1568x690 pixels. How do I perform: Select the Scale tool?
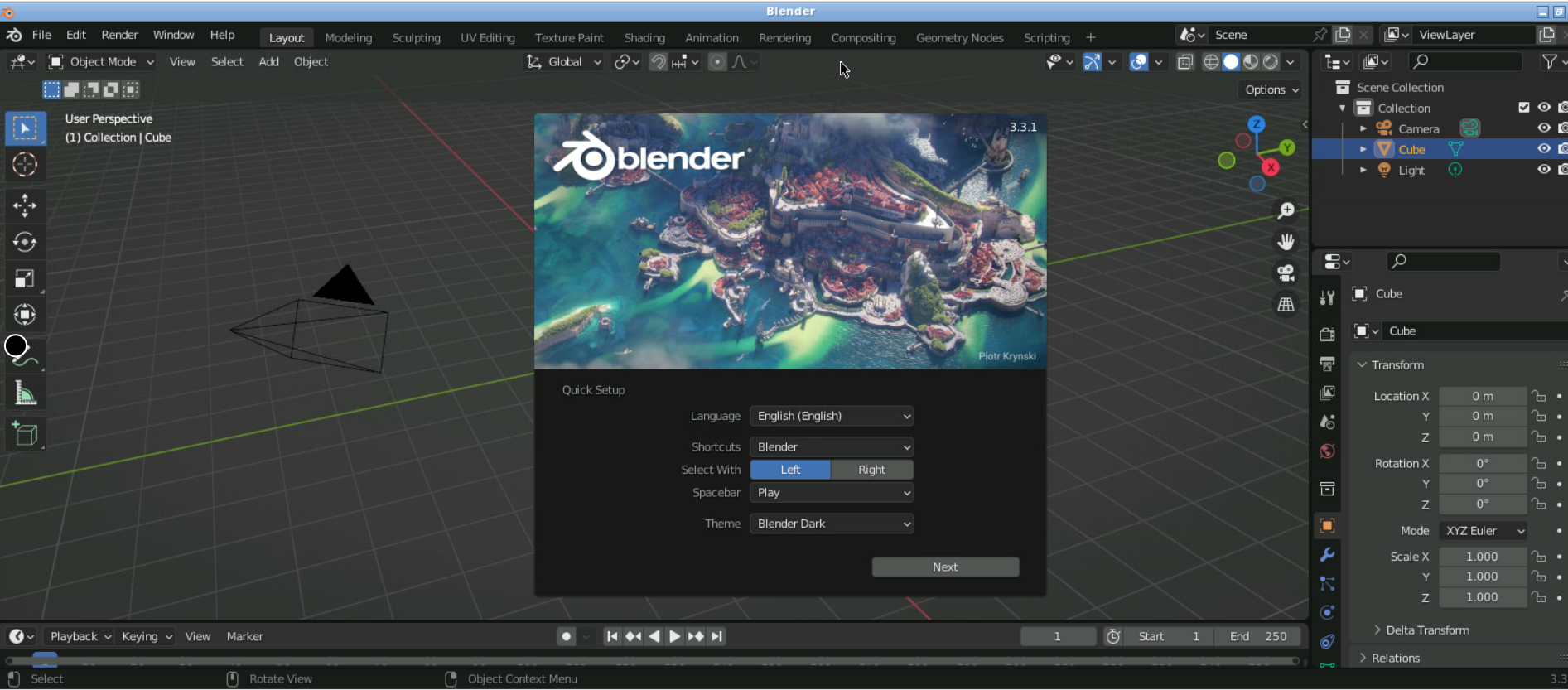pyautogui.click(x=25, y=278)
